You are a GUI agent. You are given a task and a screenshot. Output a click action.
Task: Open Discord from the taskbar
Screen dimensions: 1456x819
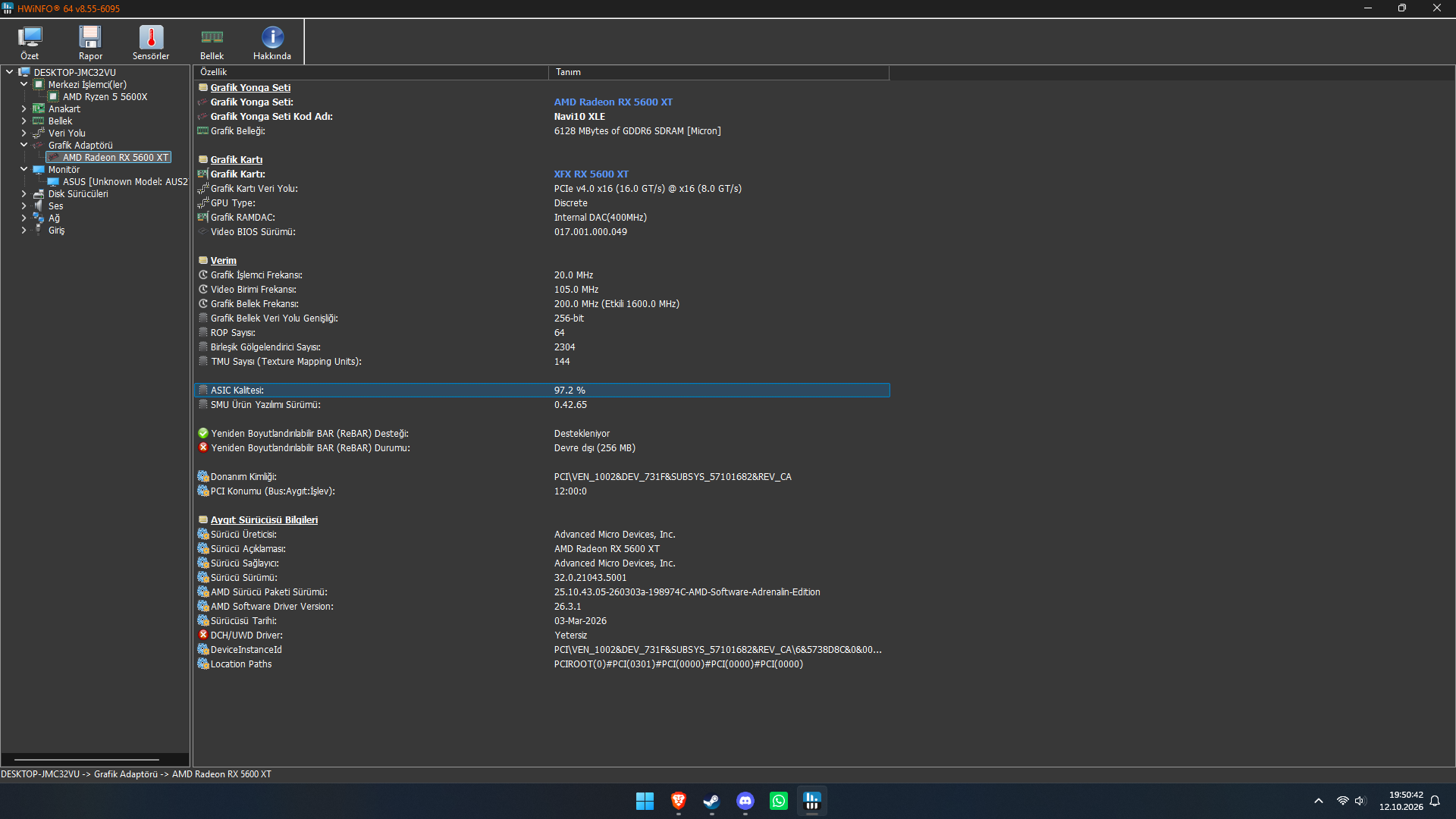click(745, 801)
